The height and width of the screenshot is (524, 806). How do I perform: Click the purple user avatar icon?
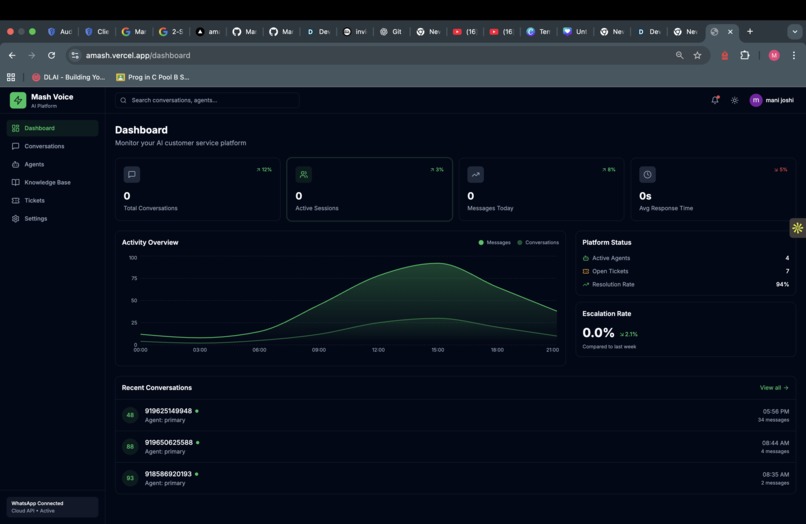[x=756, y=100]
